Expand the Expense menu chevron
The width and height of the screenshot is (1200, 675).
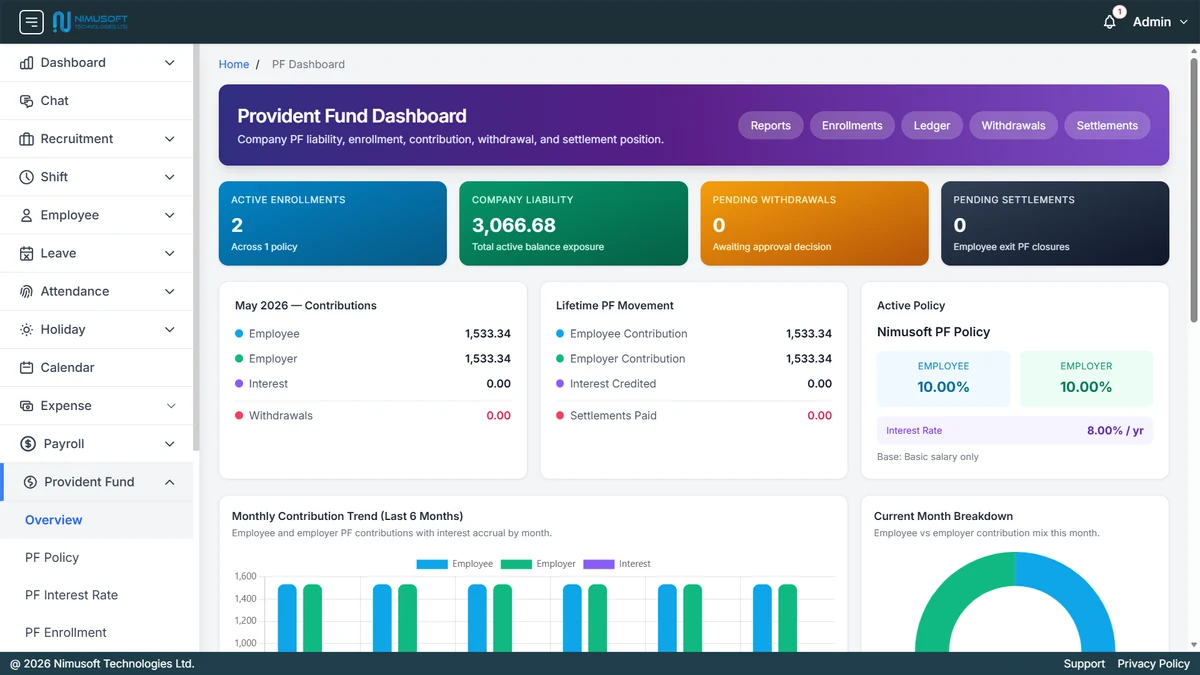(170, 406)
